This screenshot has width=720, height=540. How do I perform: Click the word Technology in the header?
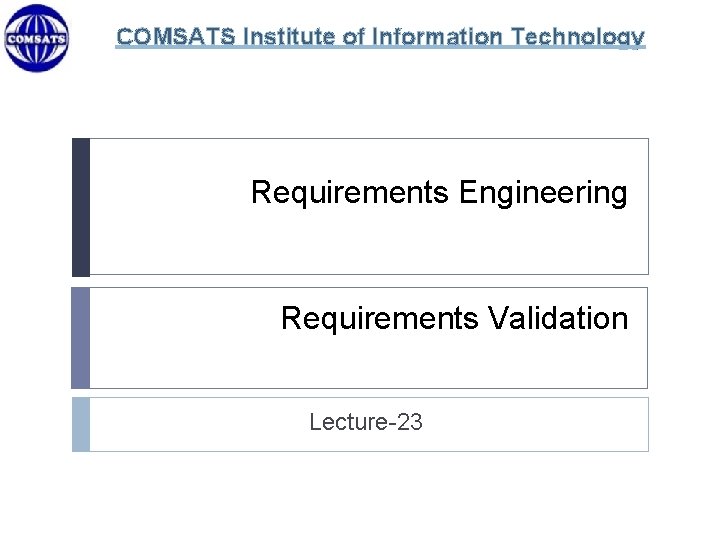click(578, 38)
